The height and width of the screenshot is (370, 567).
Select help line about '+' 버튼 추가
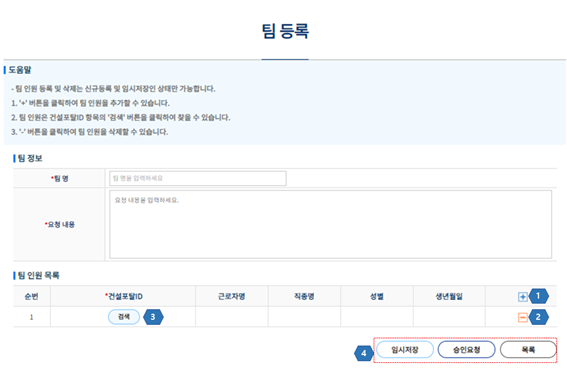point(90,103)
